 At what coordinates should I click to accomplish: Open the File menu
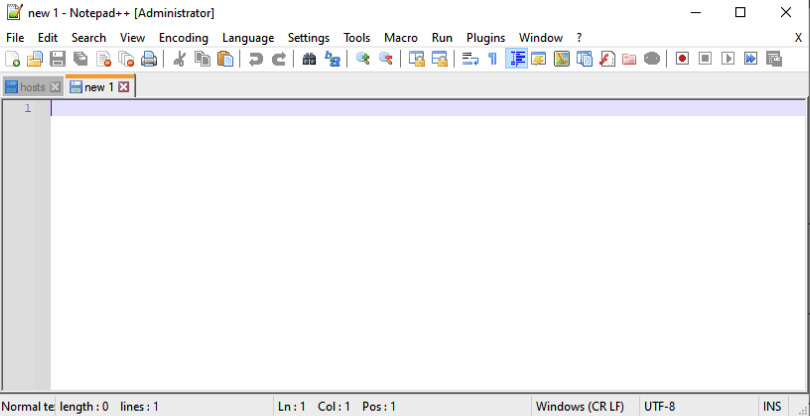pyautogui.click(x=15, y=38)
